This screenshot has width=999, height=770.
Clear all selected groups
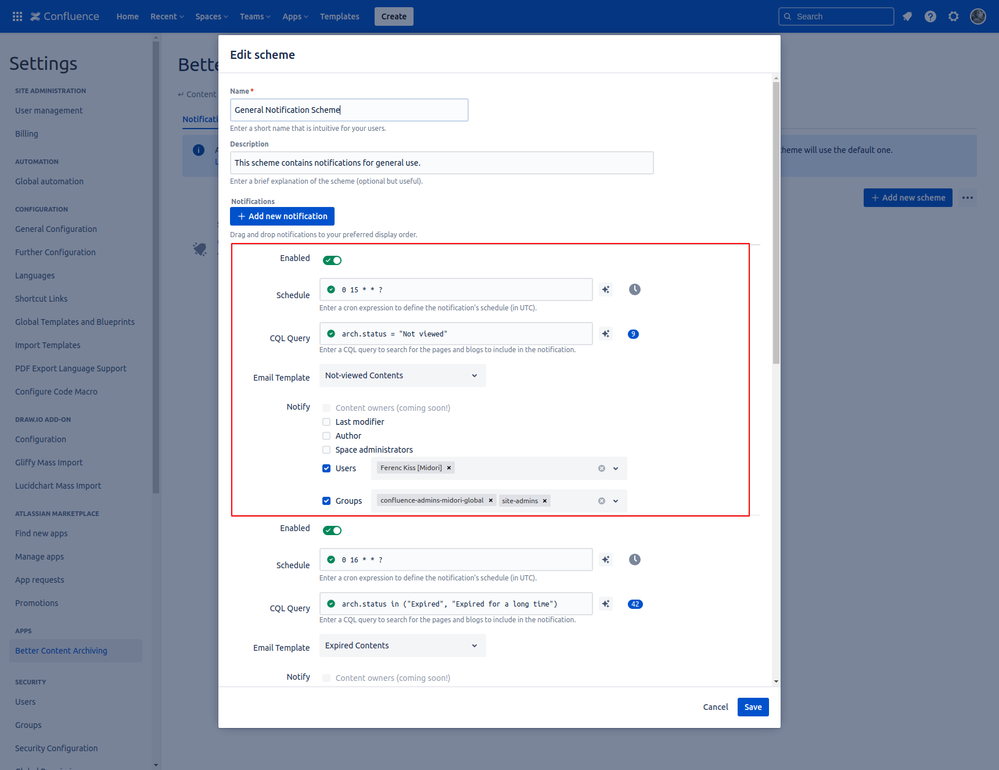click(601, 501)
